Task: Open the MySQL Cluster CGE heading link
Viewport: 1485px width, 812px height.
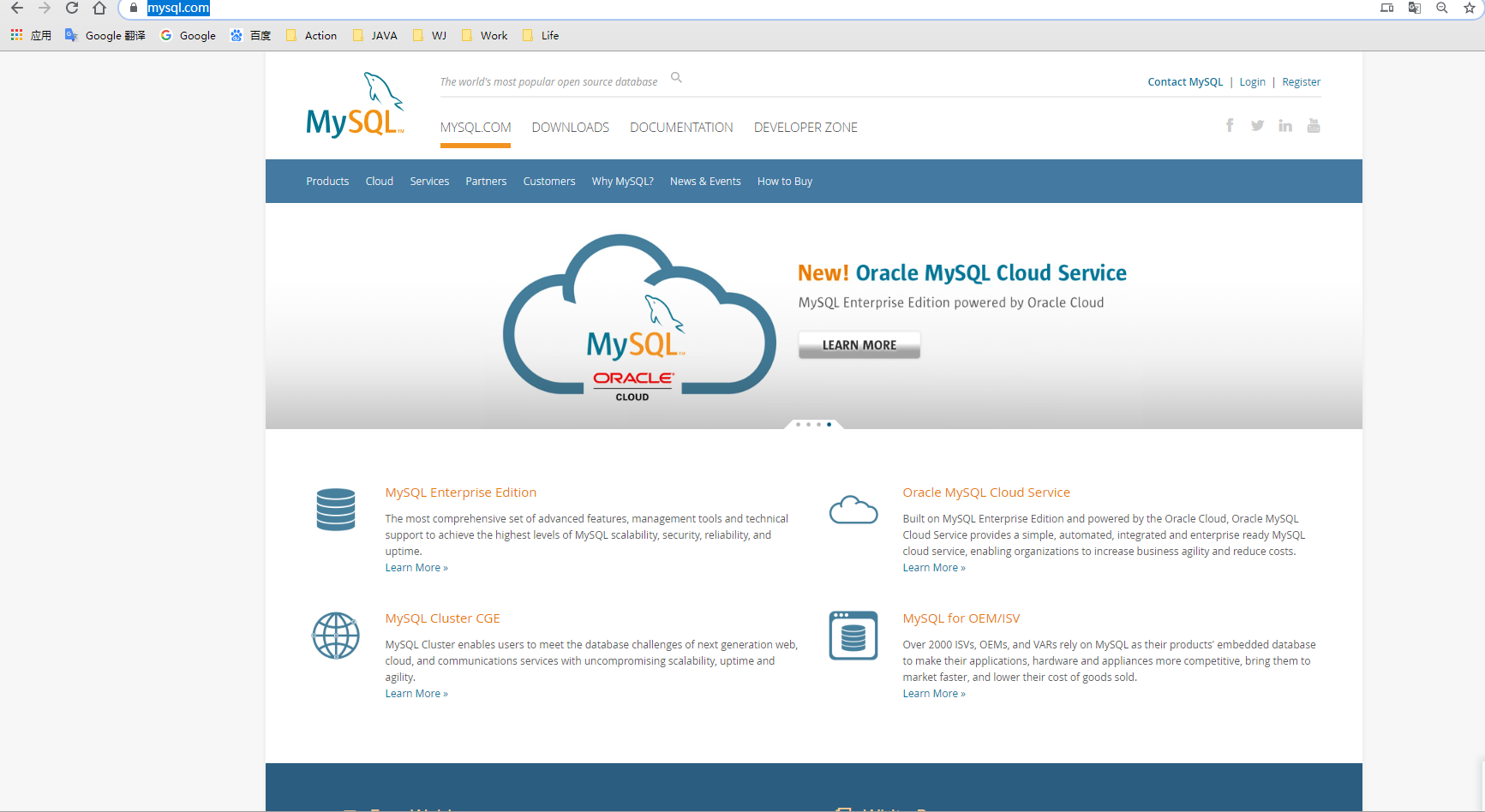Action: [x=442, y=618]
